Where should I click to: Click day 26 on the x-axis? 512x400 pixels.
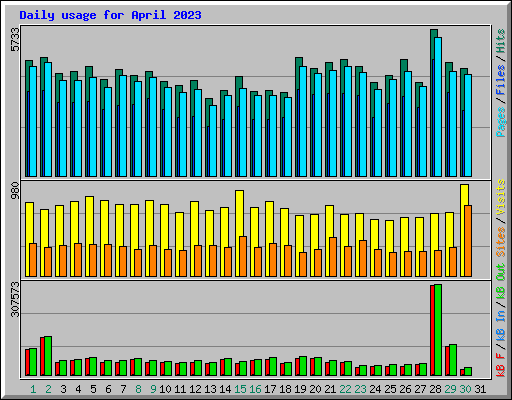pos(405,389)
